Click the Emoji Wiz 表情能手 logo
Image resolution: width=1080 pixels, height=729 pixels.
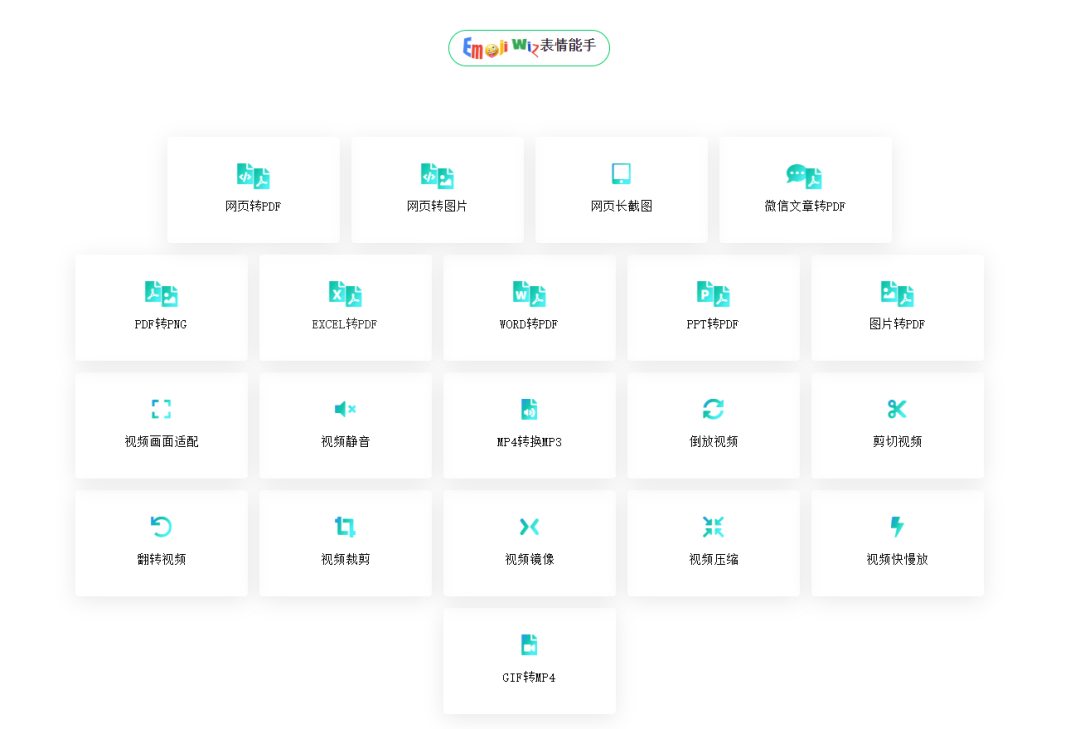coord(529,47)
